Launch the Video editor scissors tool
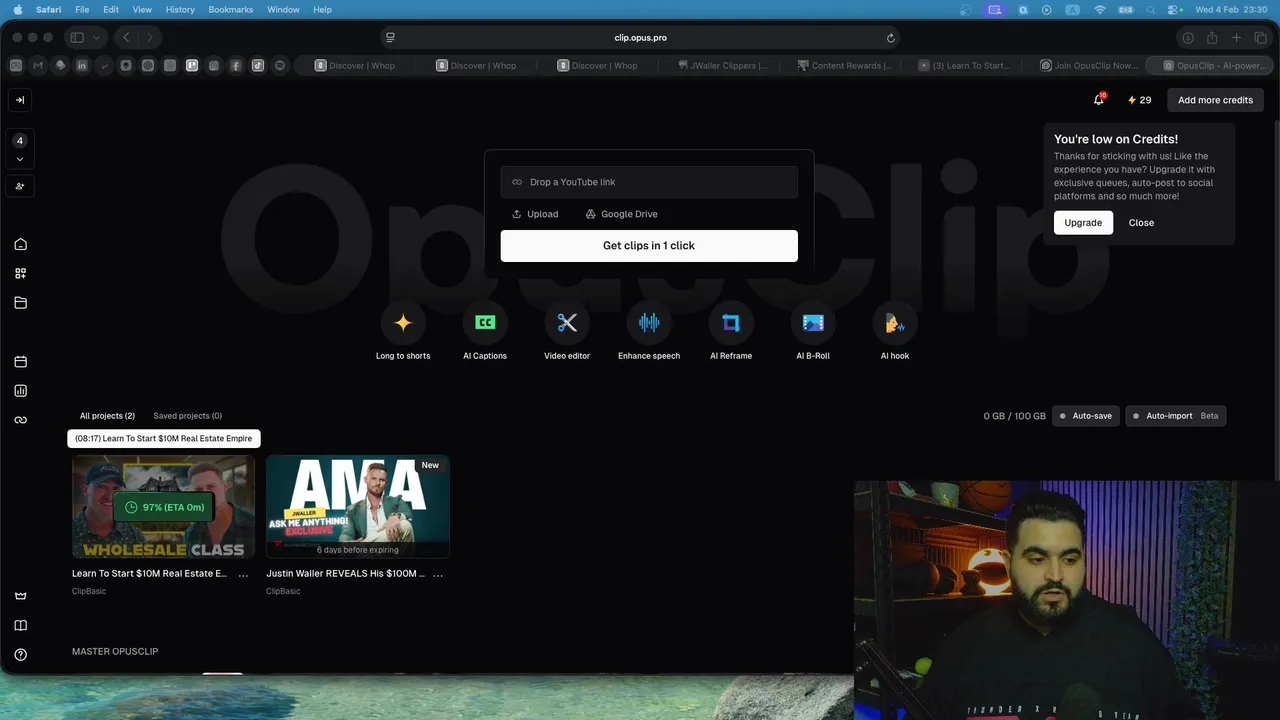The width and height of the screenshot is (1280, 720). (567, 323)
